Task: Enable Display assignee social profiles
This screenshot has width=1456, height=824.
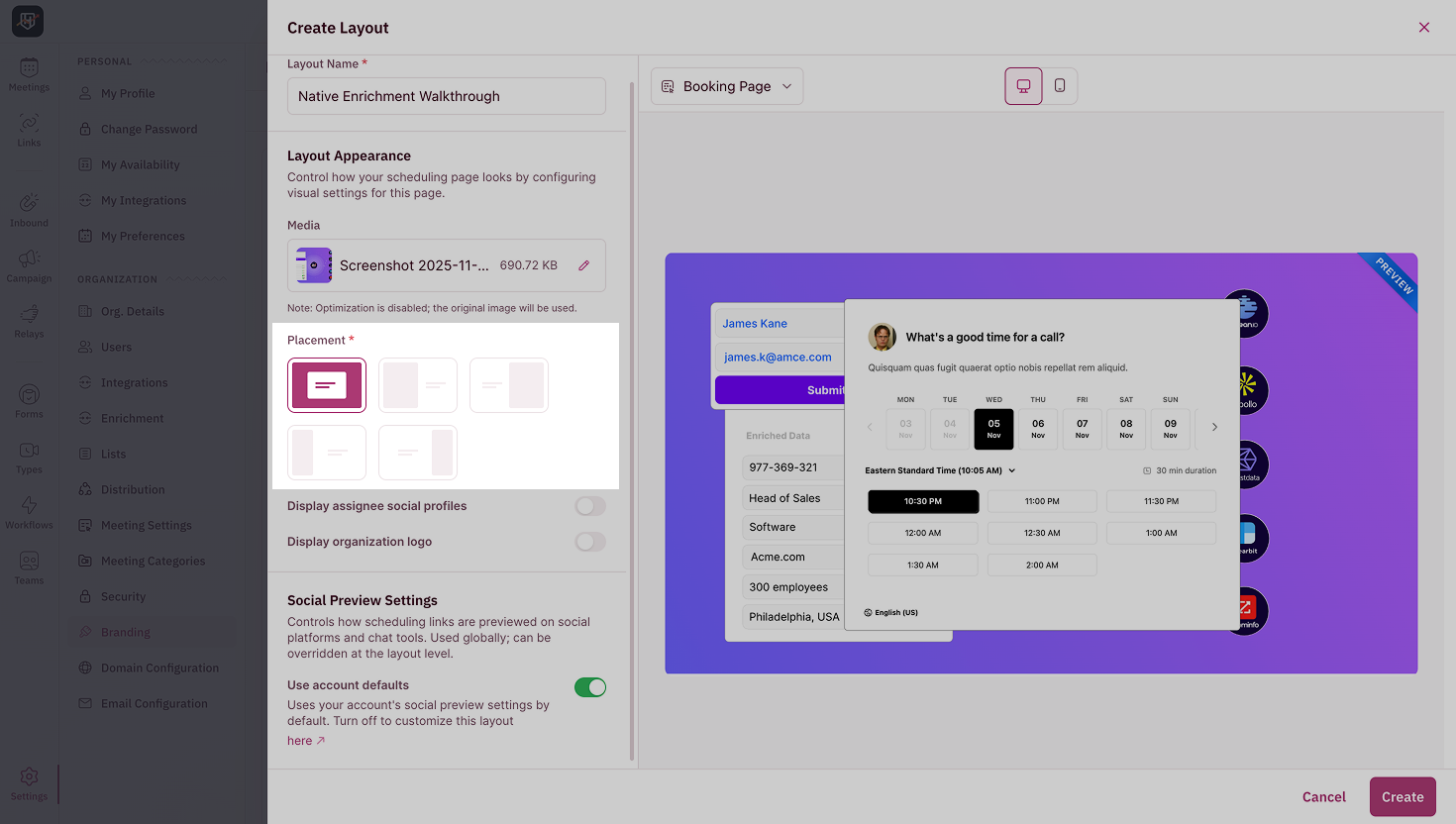Action: [590, 506]
